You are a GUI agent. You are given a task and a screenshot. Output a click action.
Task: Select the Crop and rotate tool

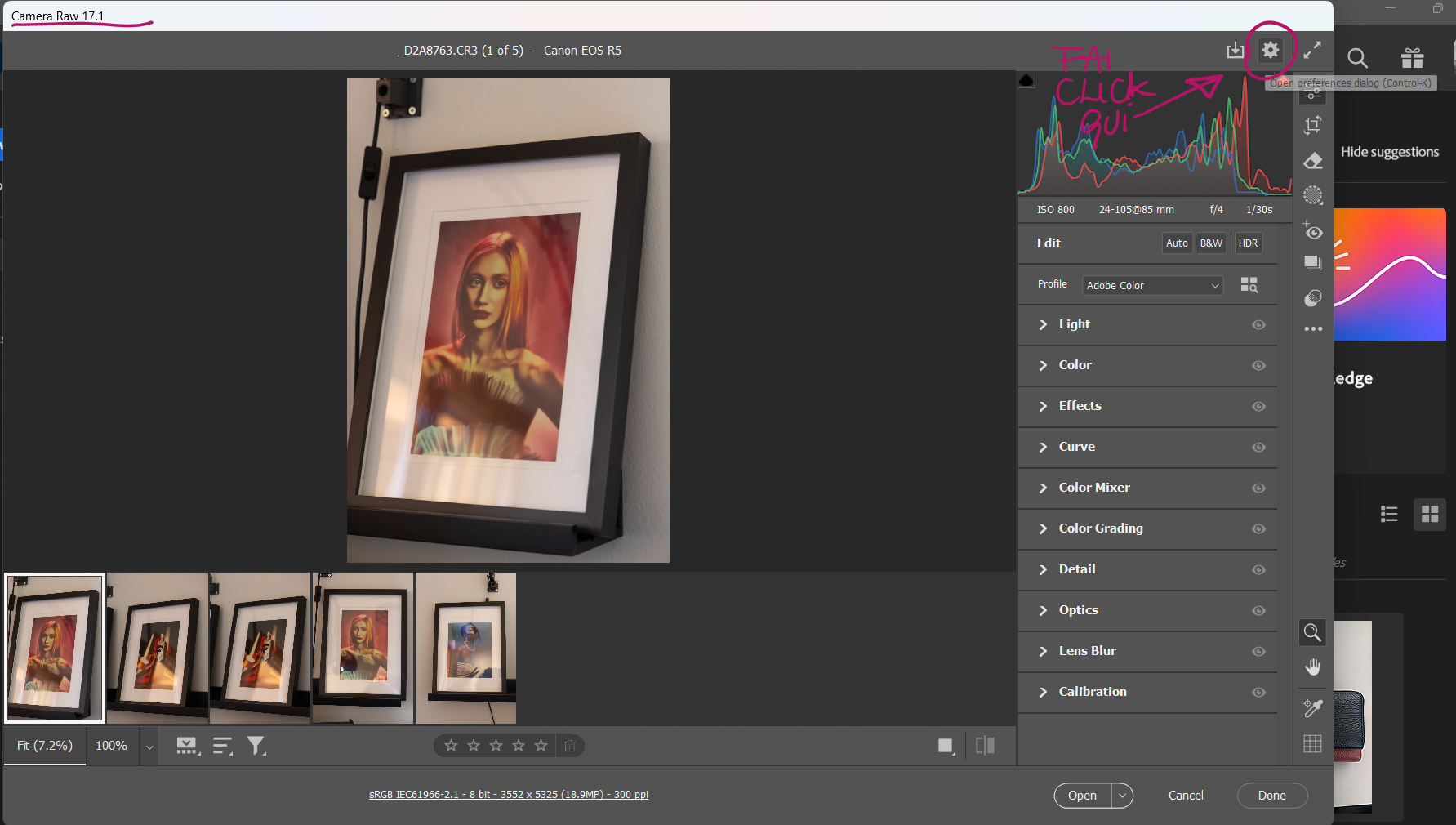point(1313,125)
